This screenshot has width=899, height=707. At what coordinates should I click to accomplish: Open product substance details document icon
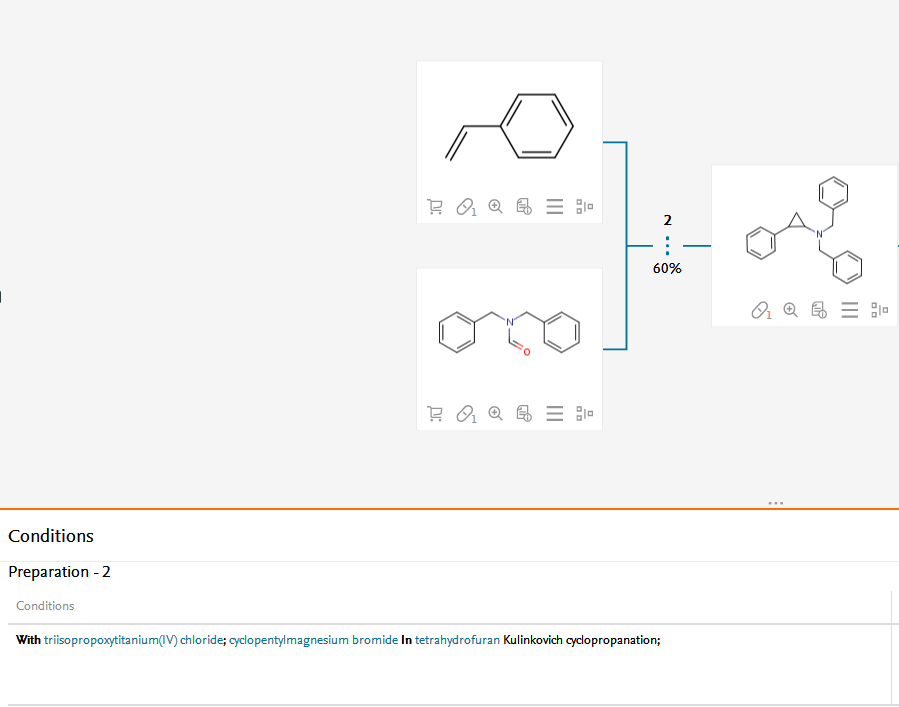coord(819,310)
